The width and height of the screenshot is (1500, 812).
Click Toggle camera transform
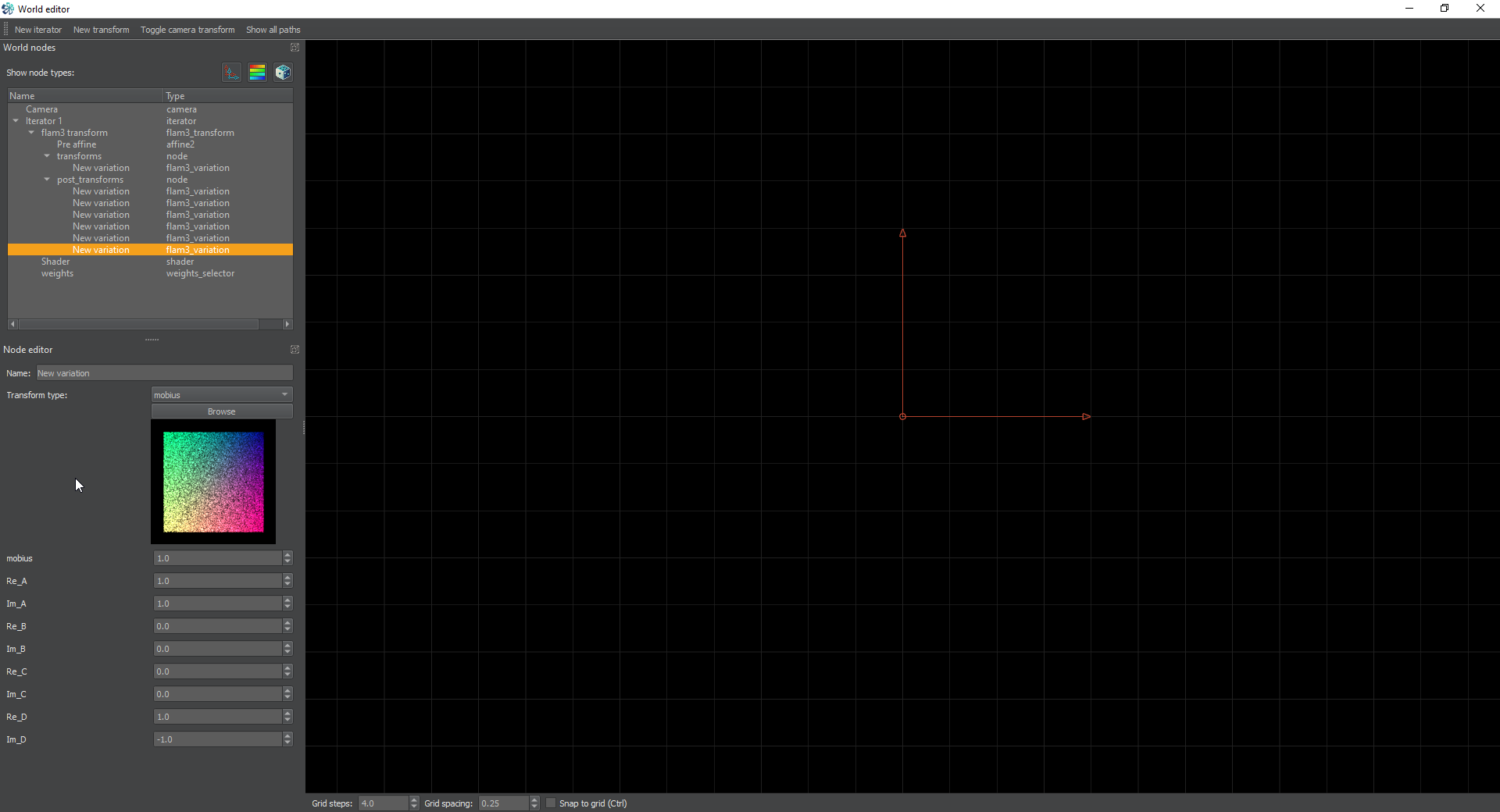click(x=187, y=30)
